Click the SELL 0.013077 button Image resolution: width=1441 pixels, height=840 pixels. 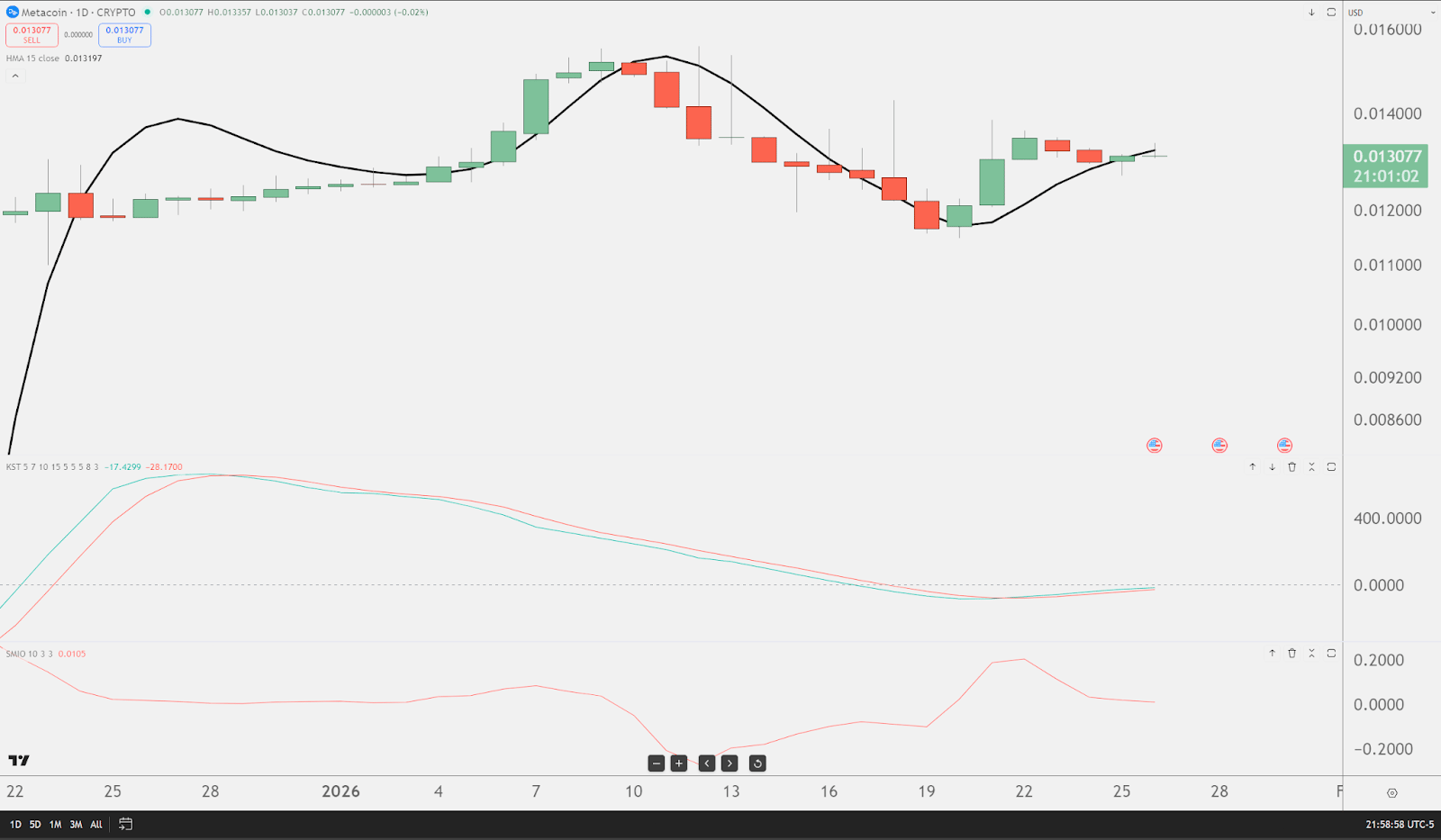pyautogui.click(x=32, y=35)
